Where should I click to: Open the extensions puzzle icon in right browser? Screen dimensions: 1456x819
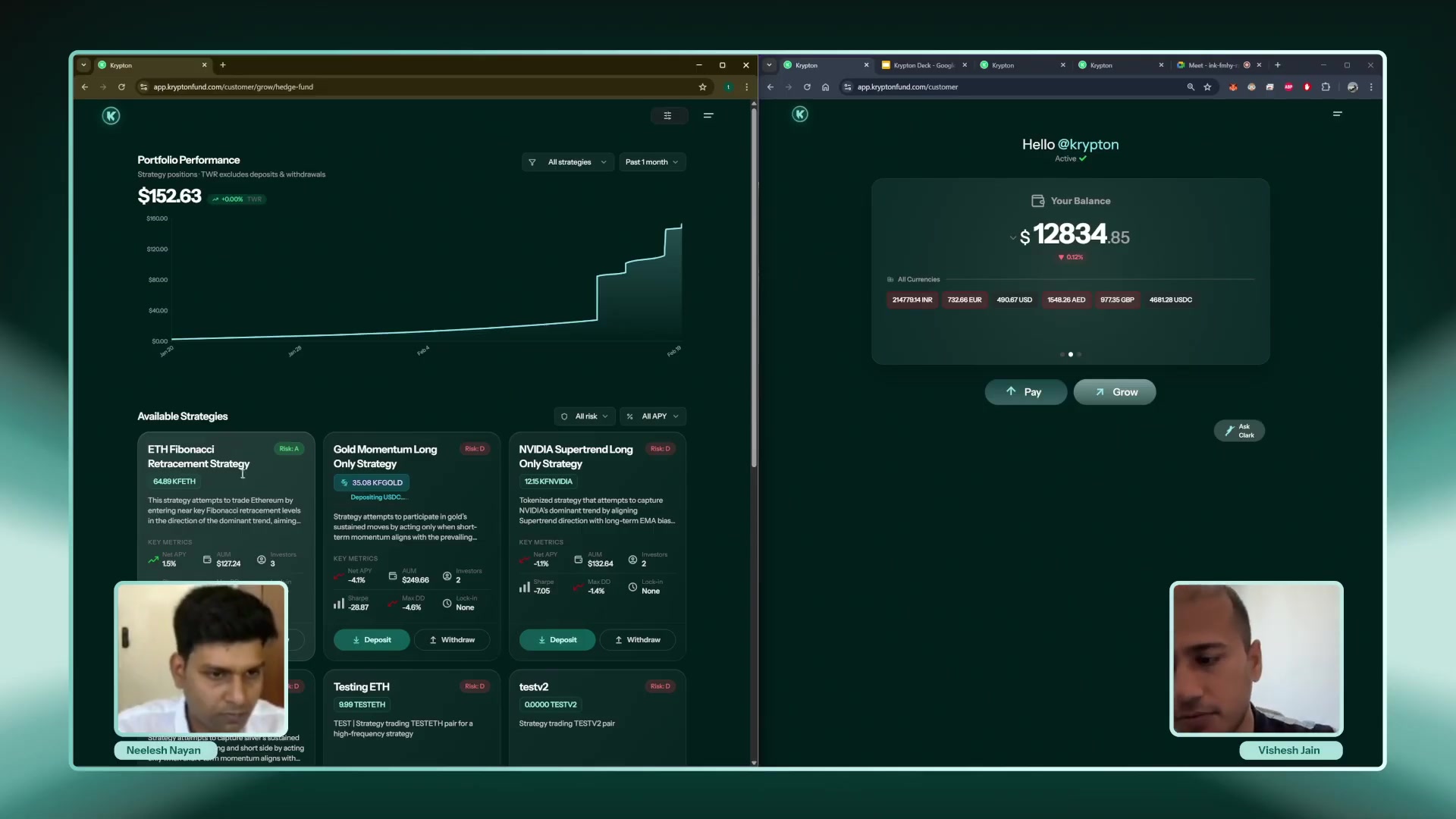[1326, 87]
